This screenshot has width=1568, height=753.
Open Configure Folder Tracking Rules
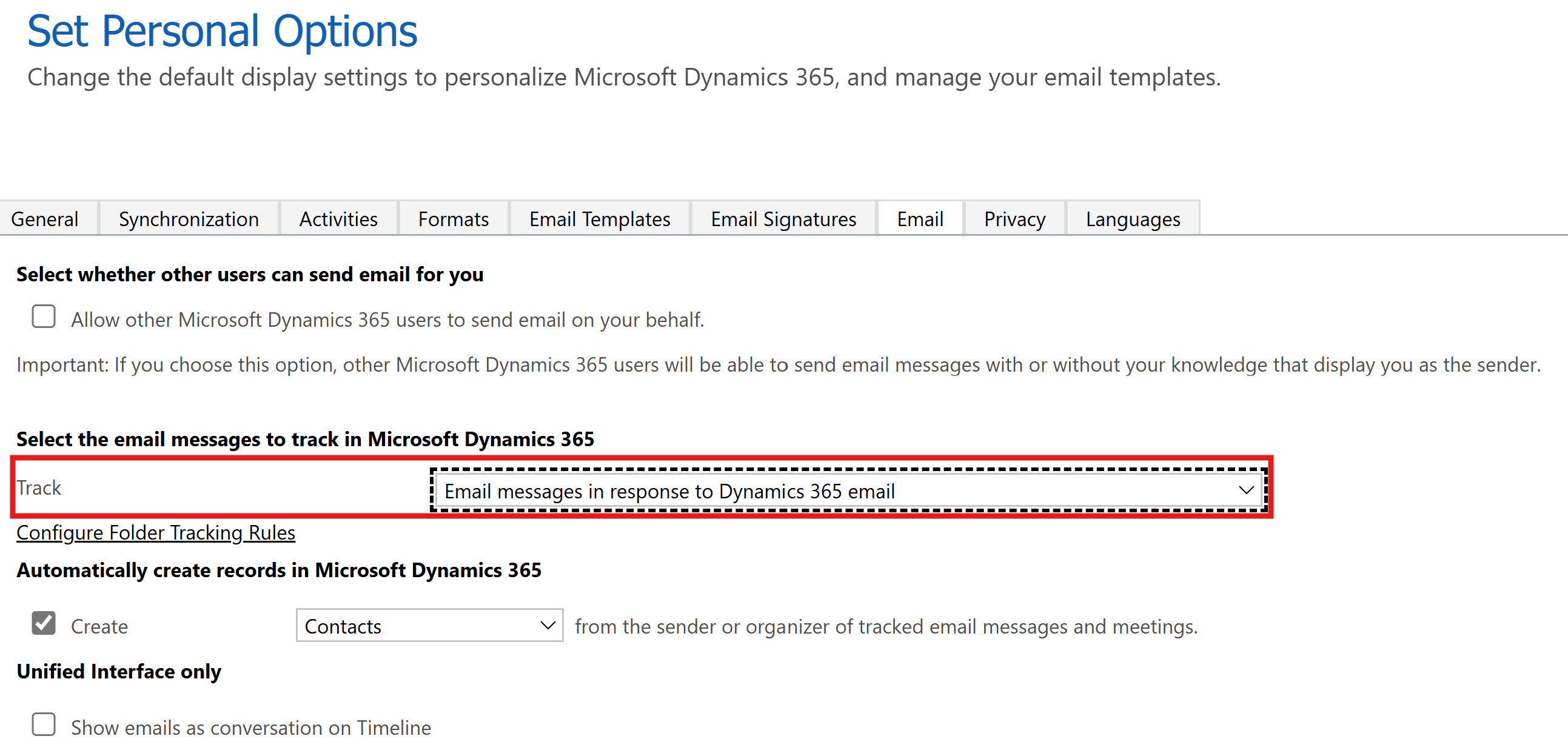pyautogui.click(x=156, y=533)
